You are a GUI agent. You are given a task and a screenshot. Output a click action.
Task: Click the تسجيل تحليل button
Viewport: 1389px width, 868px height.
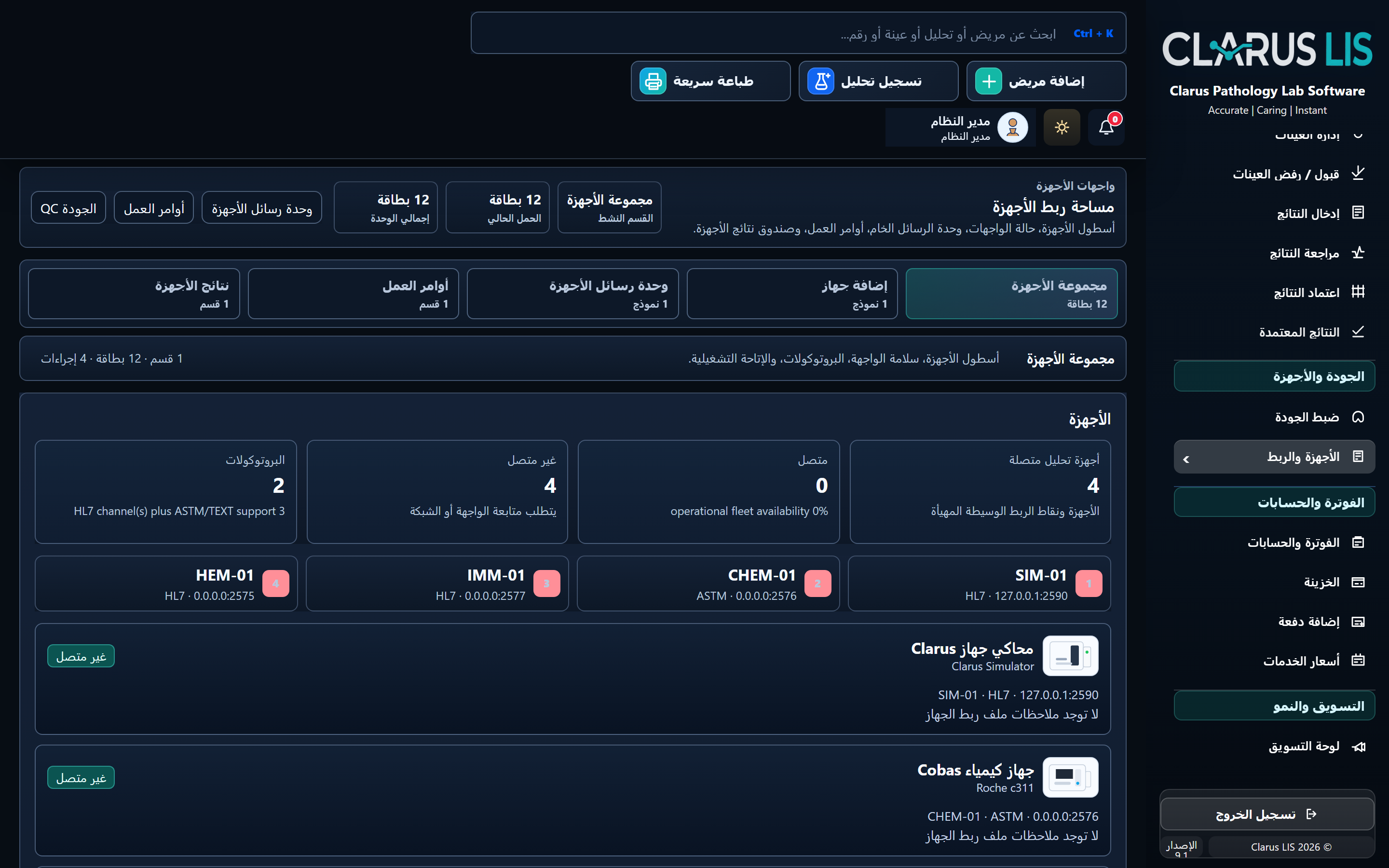(x=878, y=81)
